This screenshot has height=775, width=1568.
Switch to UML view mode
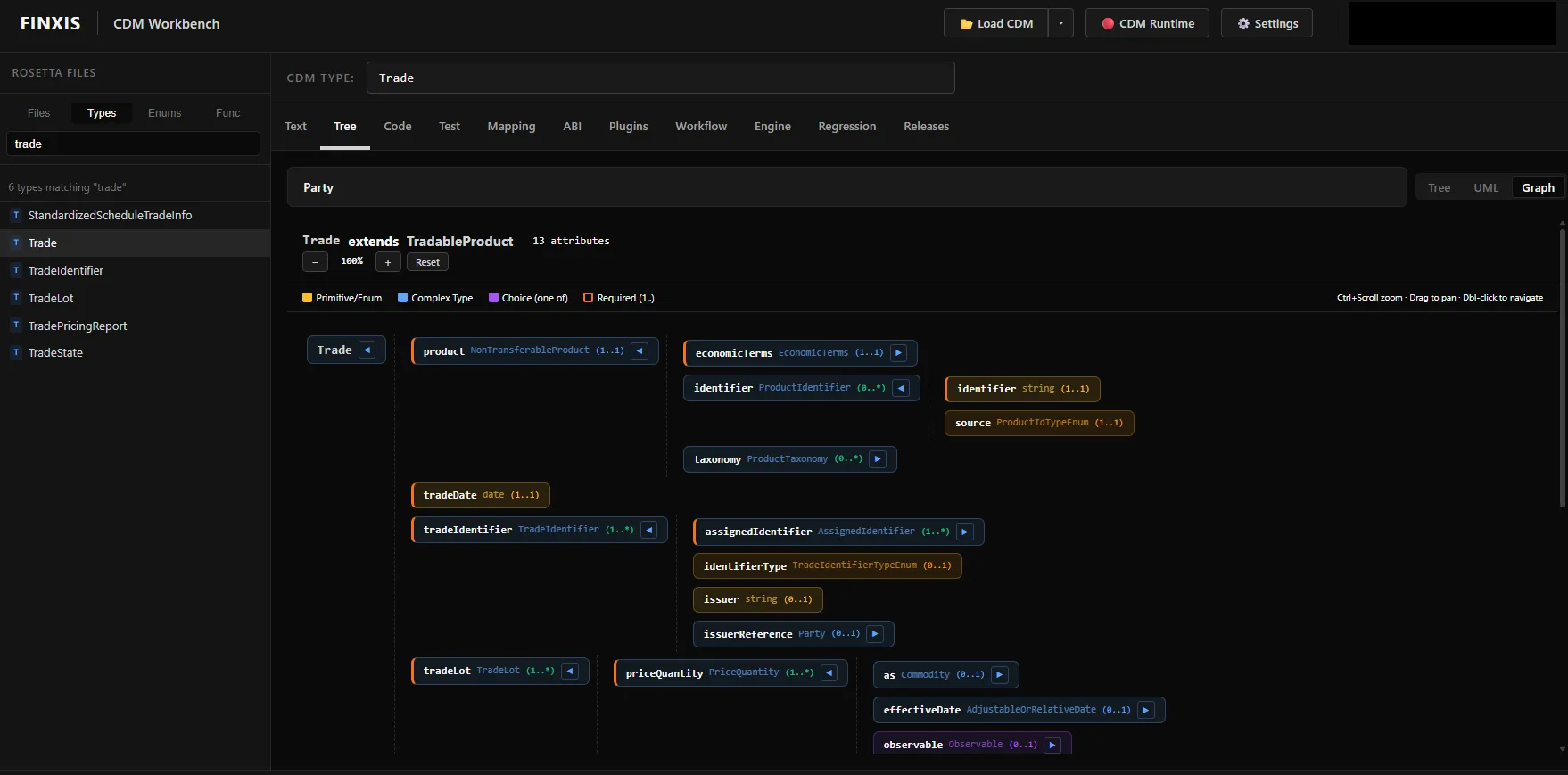1486,187
